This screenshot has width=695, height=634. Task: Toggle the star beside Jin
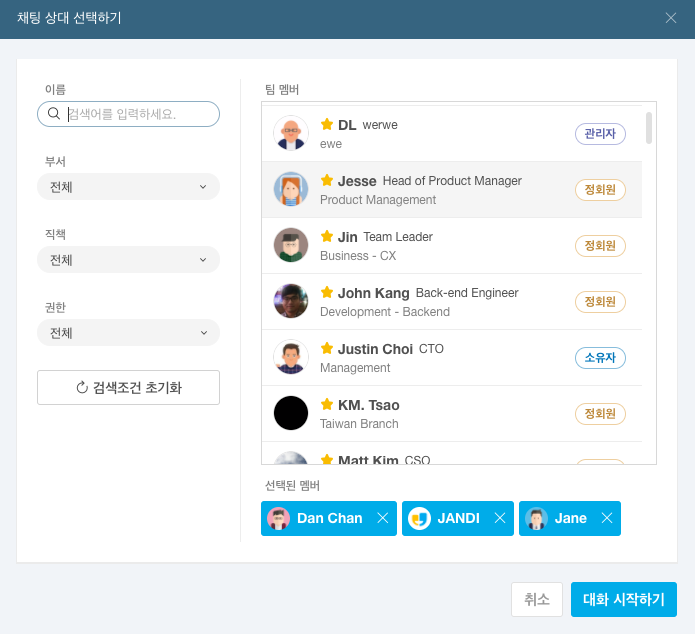click(327, 237)
